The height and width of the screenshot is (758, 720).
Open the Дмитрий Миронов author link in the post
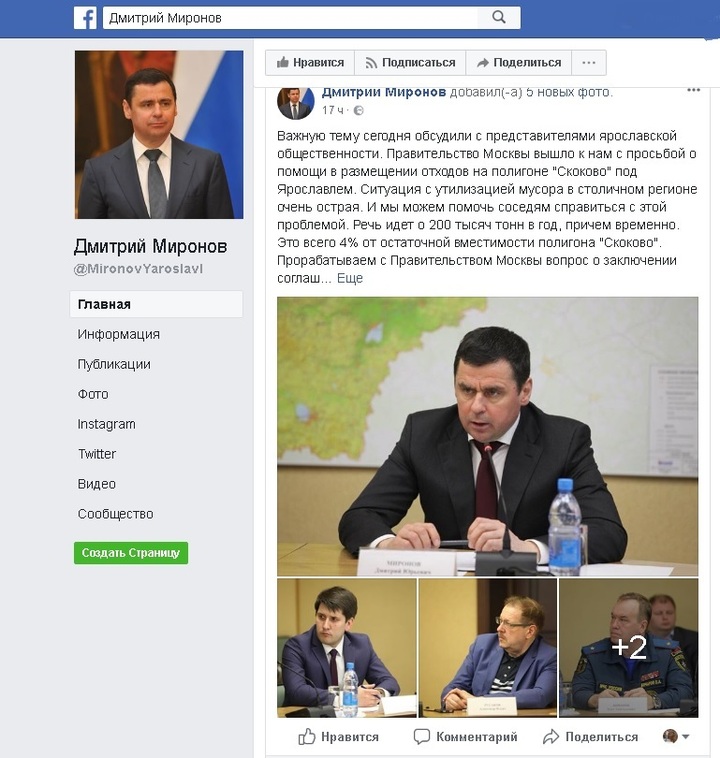383,92
